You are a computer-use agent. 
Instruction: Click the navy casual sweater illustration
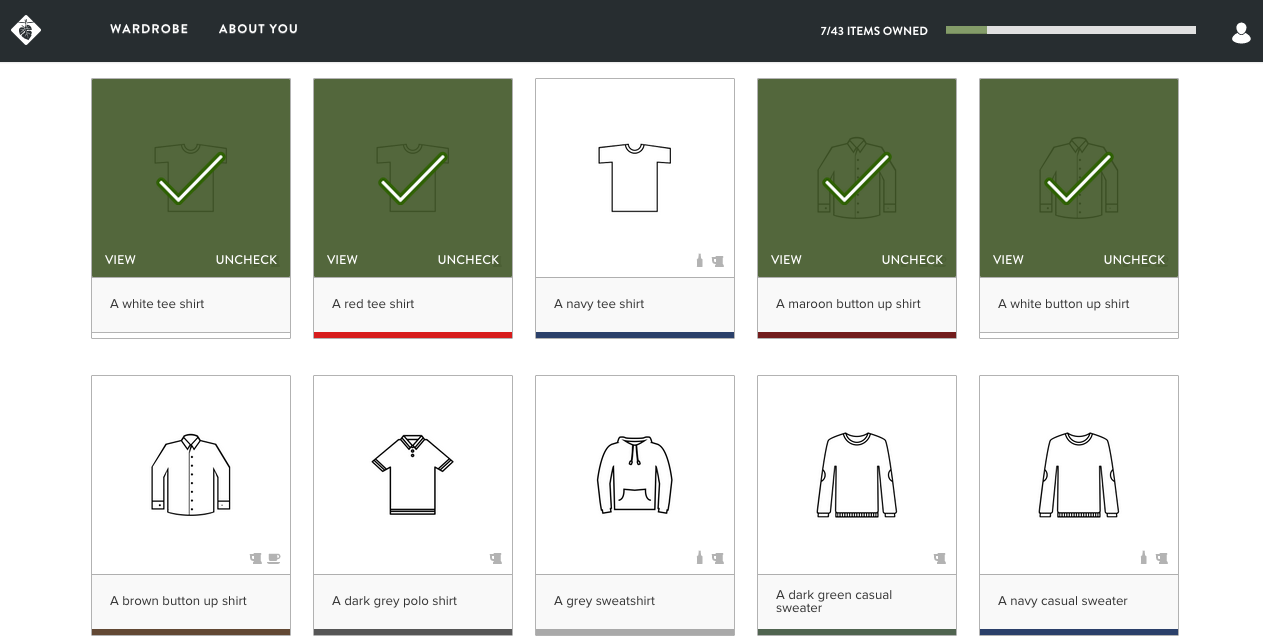click(x=1078, y=474)
